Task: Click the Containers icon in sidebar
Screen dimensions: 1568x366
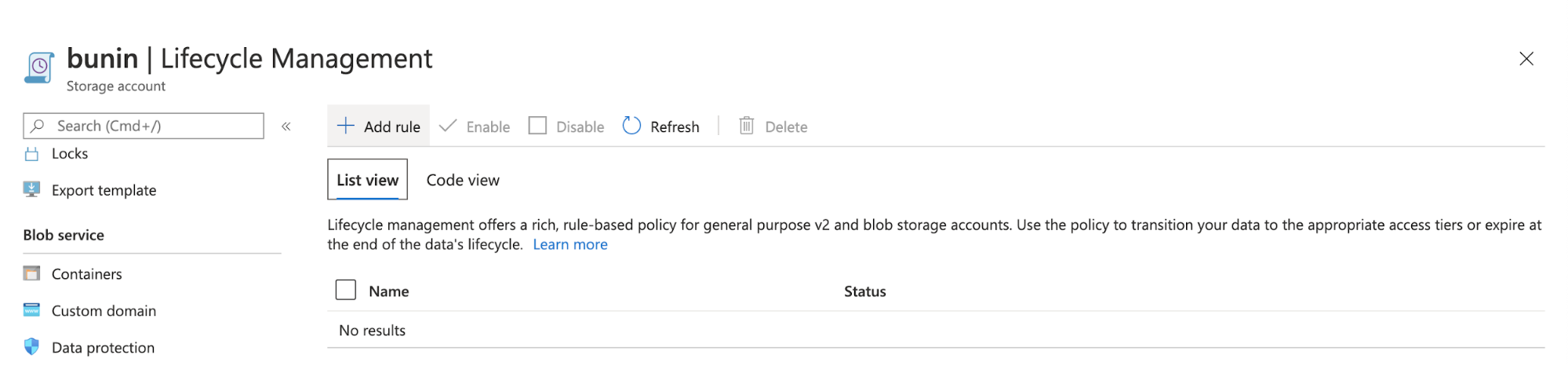Action: pyautogui.click(x=31, y=273)
